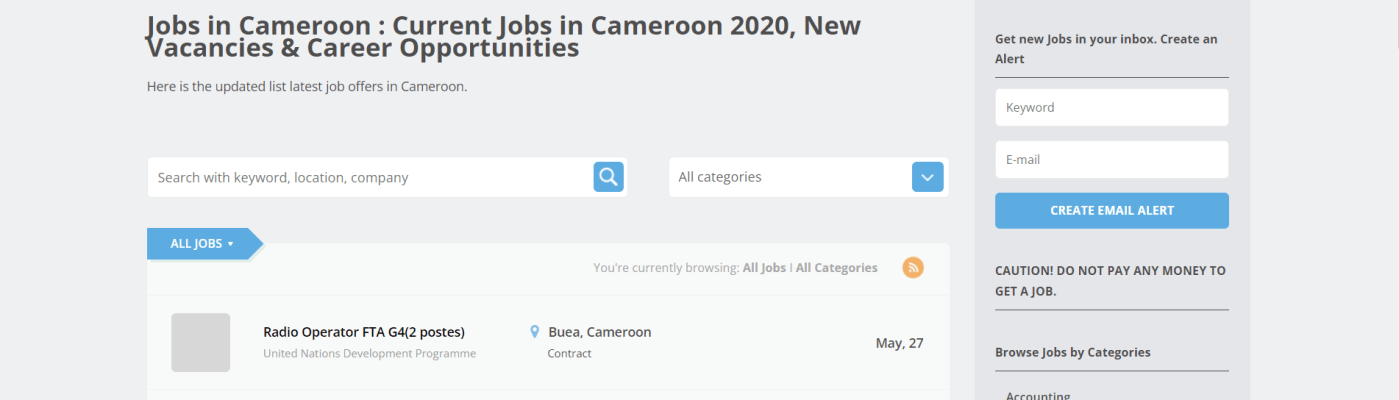Image resolution: width=1399 pixels, height=400 pixels.
Task: Click the Contract job type label
Action: tap(569, 353)
